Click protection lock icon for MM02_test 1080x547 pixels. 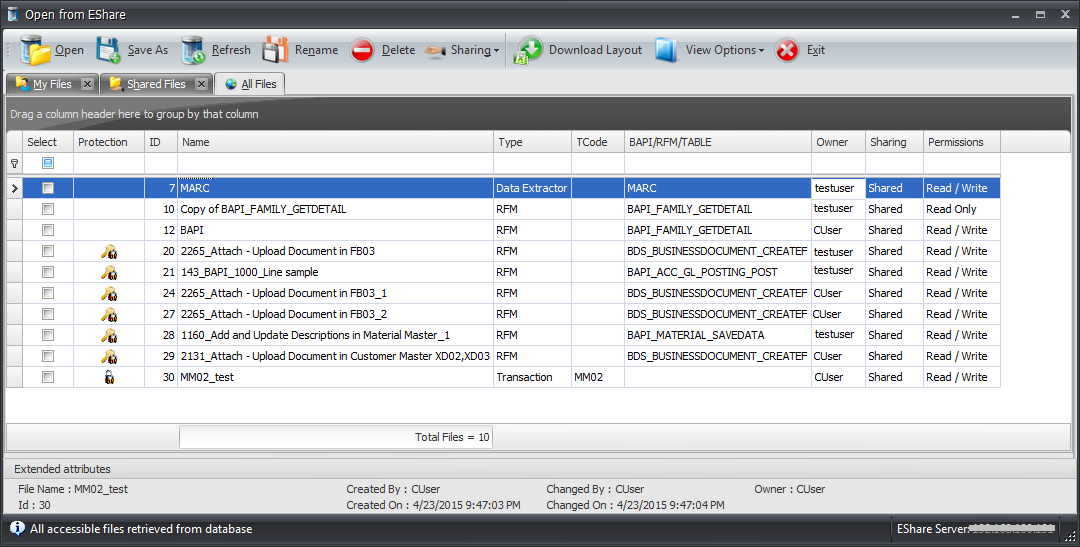(x=109, y=378)
